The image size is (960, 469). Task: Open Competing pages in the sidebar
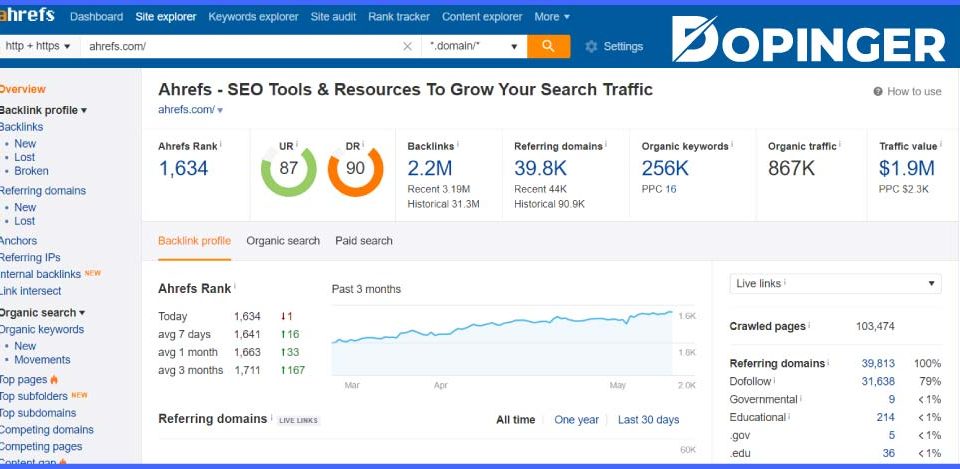point(40,447)
